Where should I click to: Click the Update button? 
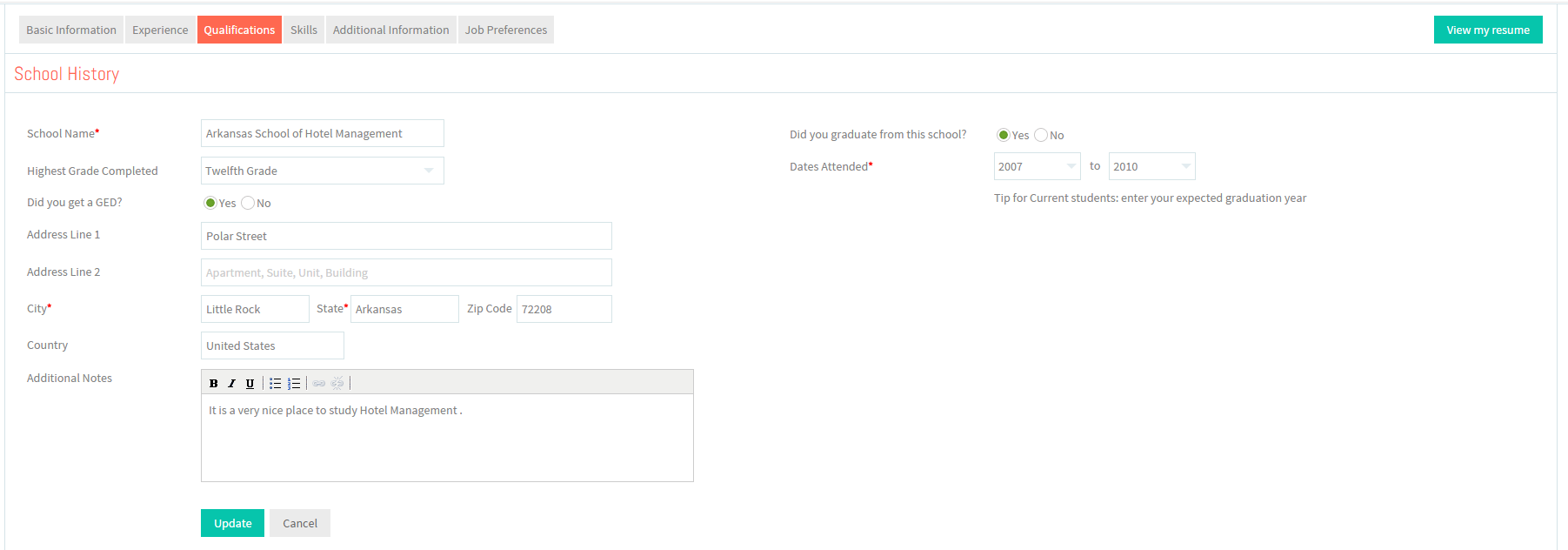coord(232,523)
